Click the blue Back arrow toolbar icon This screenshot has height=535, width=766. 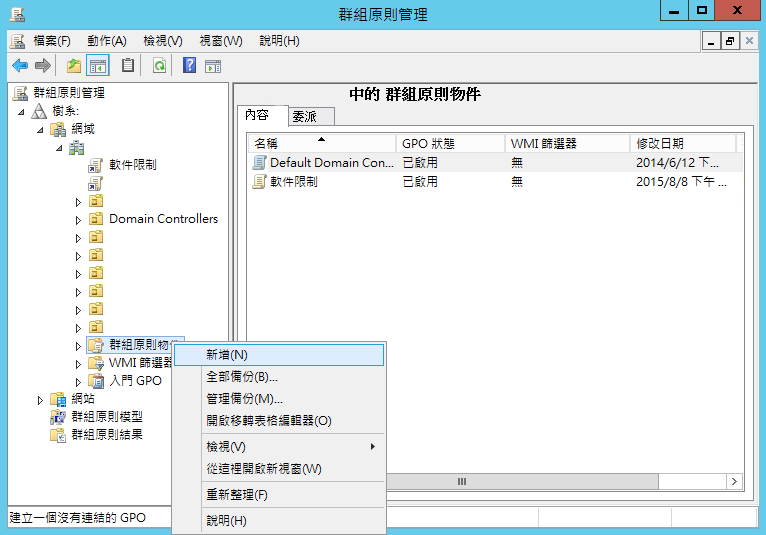tap(20, 65)
